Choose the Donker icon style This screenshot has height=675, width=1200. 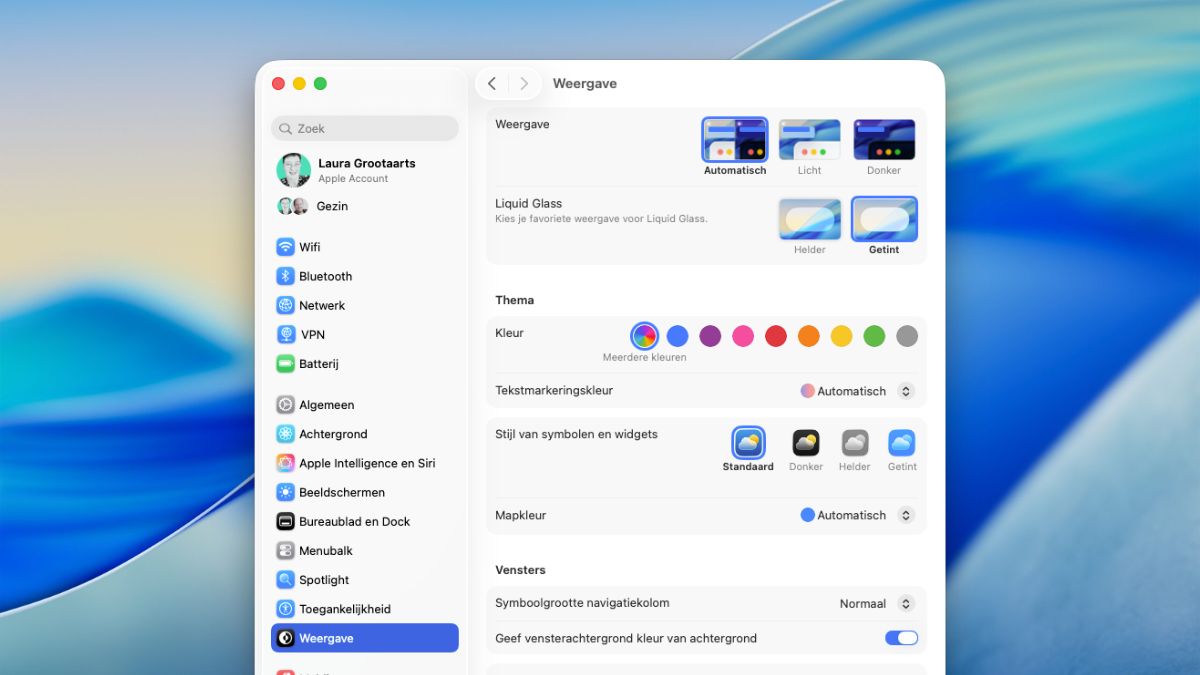(806, 443)
